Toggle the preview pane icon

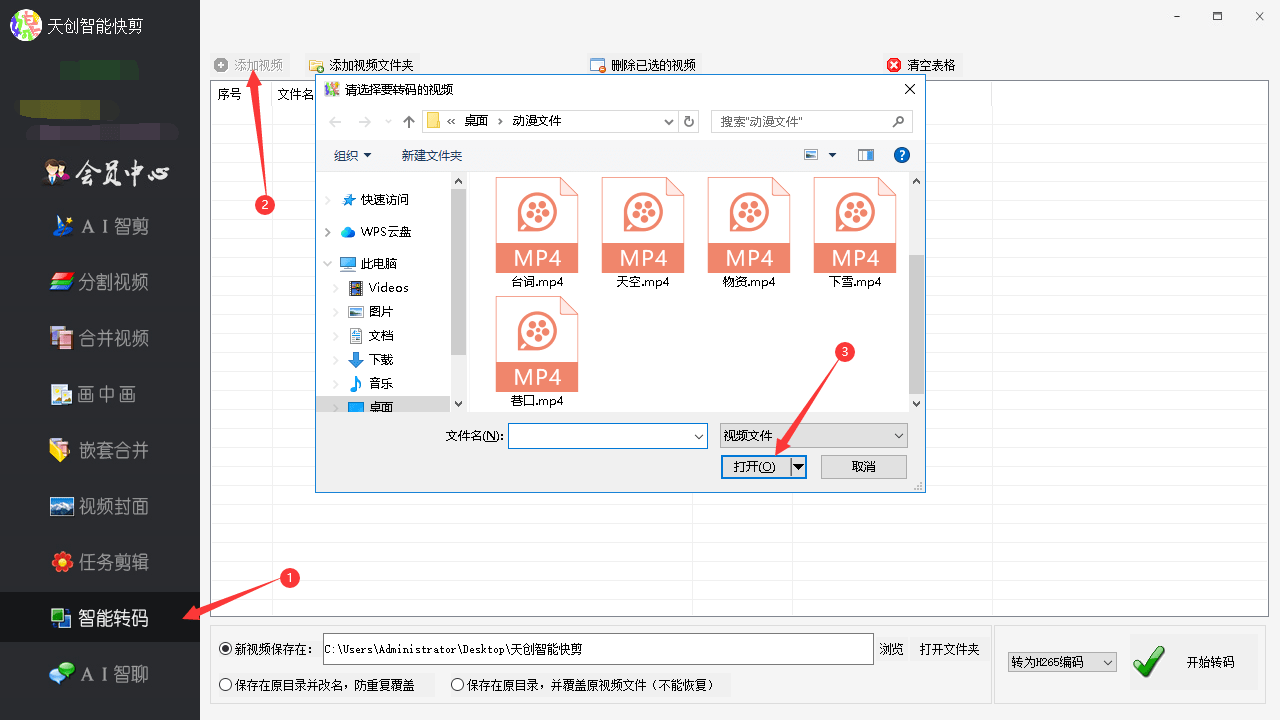tap(866, 155)
